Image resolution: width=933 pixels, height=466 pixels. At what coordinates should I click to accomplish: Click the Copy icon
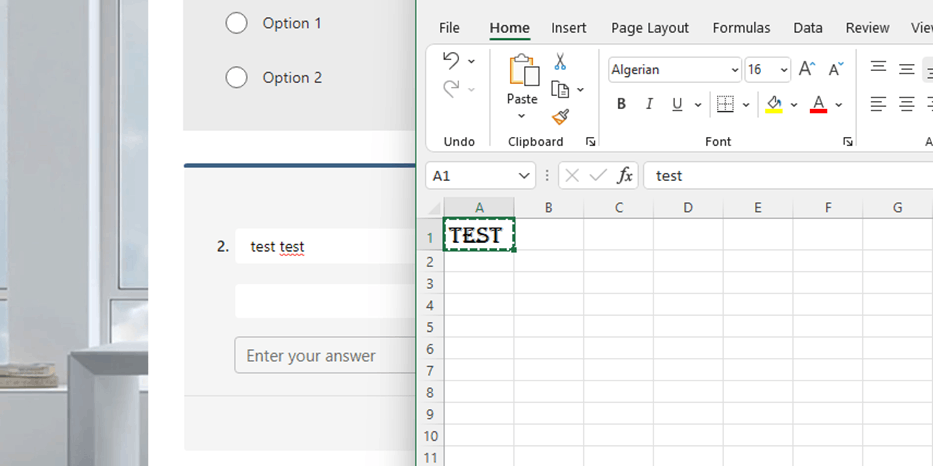coord(560,89)
